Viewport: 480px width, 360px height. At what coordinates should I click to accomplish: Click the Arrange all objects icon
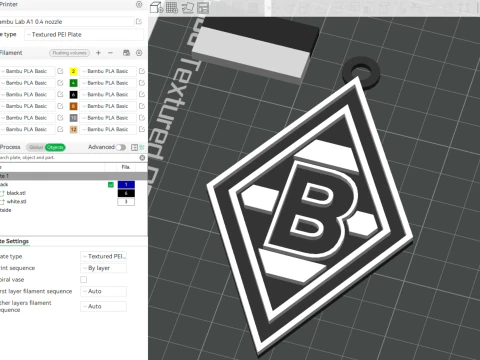click(203, 7)
